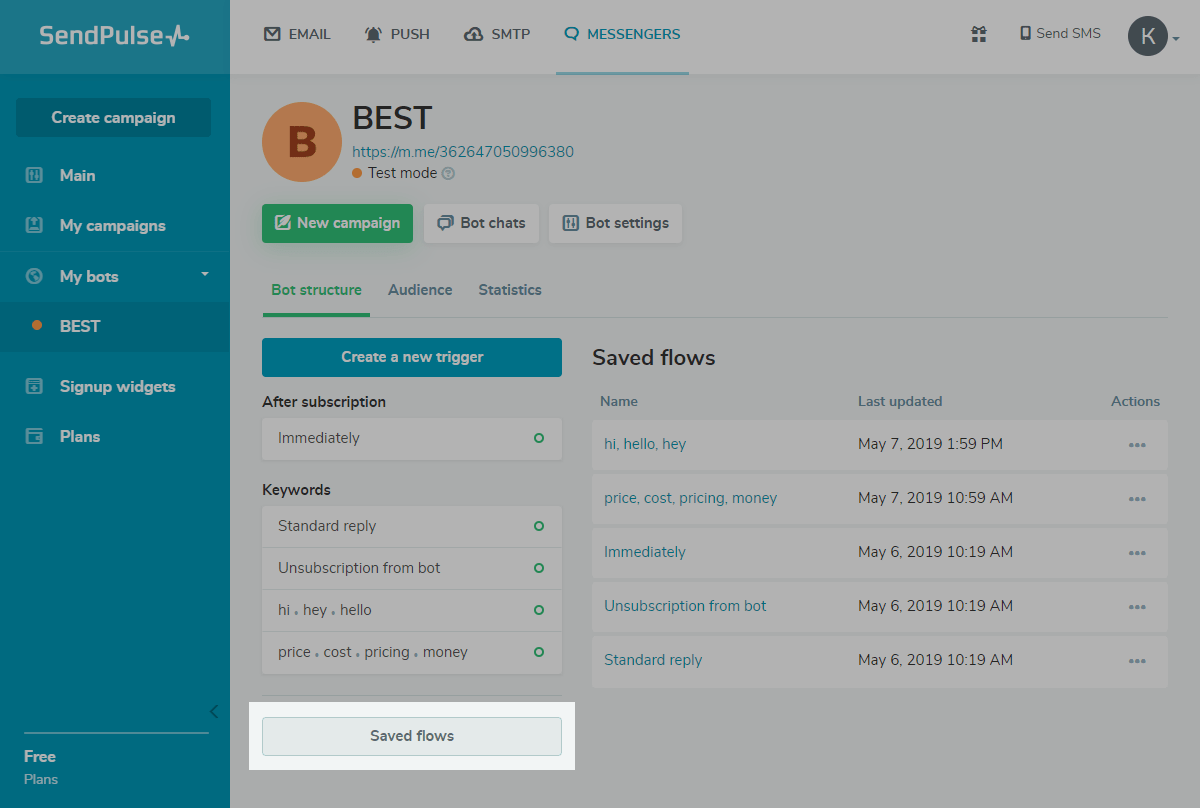This screenshot has width=1200, height=808.
Task: Switch to the Statistics tab
Action: tap(510, 290)
